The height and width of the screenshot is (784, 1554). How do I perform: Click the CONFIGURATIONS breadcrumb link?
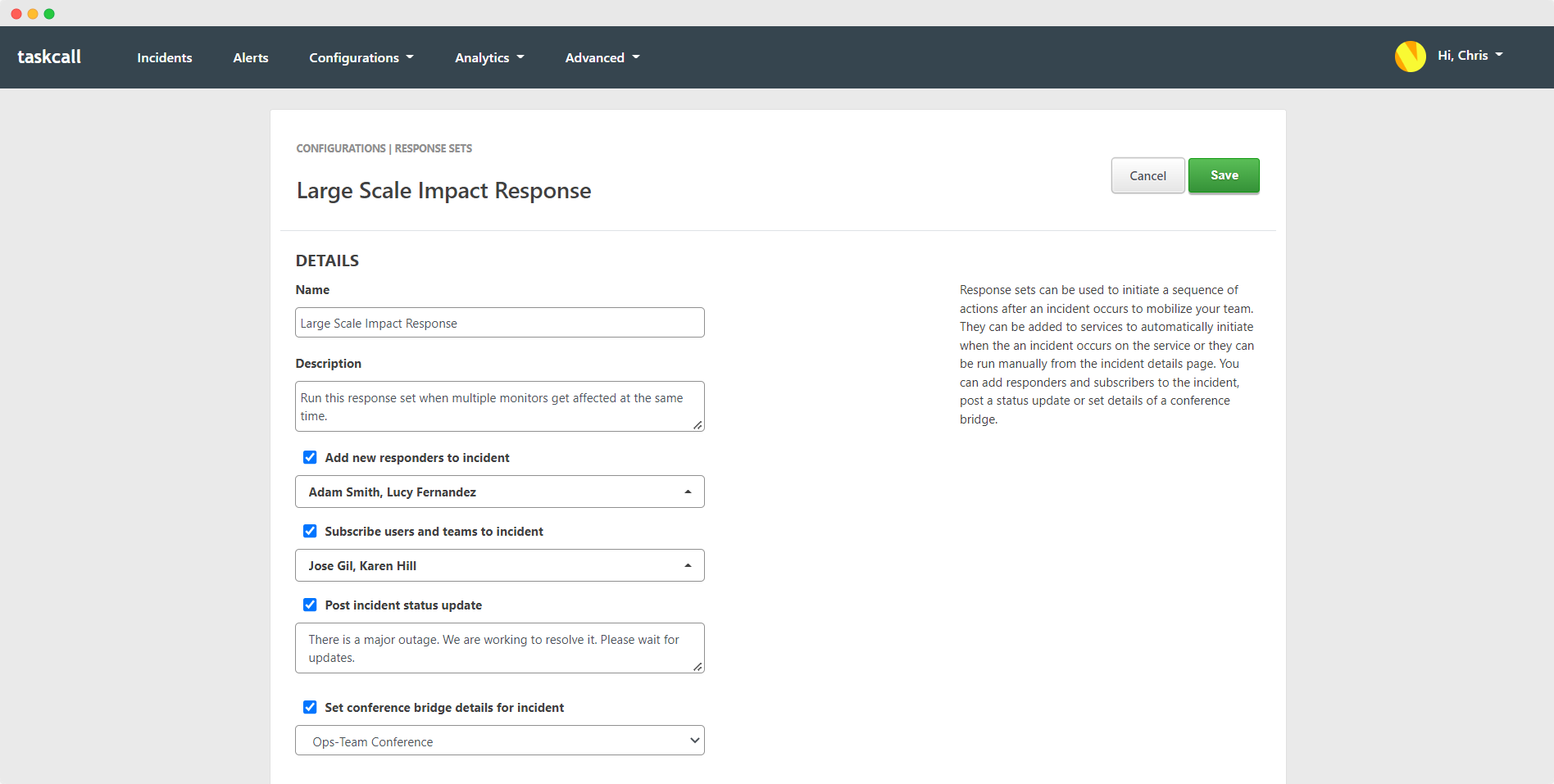click(x=341, y=148)
